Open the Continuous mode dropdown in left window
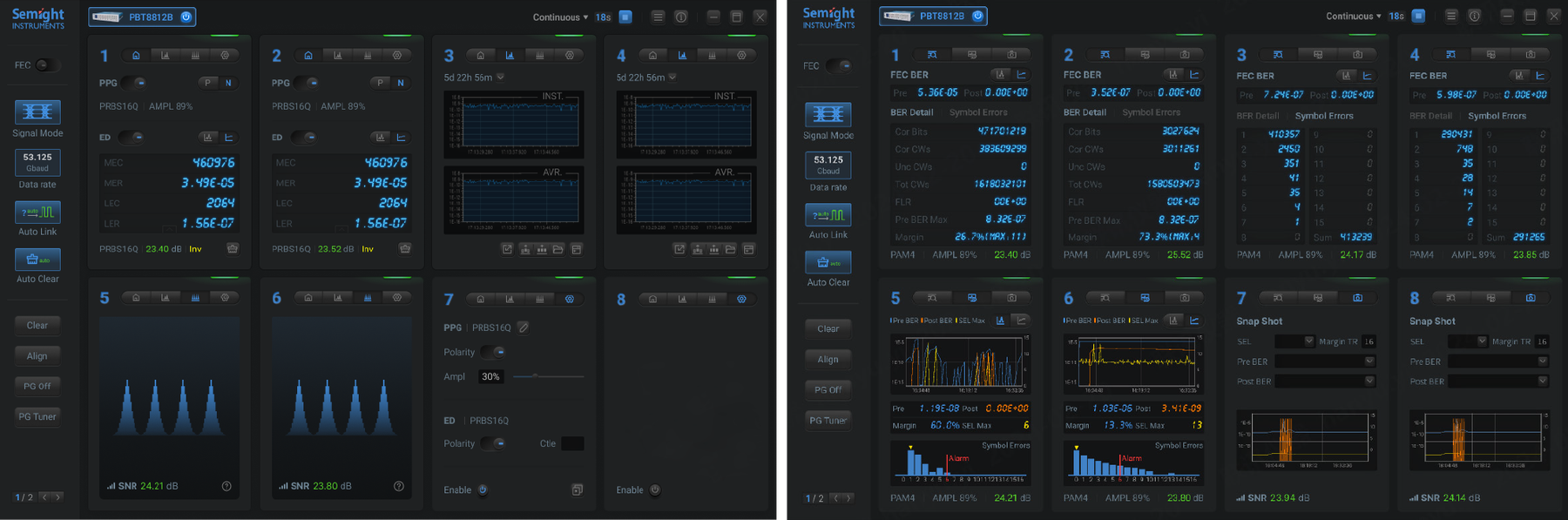Screen dimensions: 1568x520 point(560,17)
